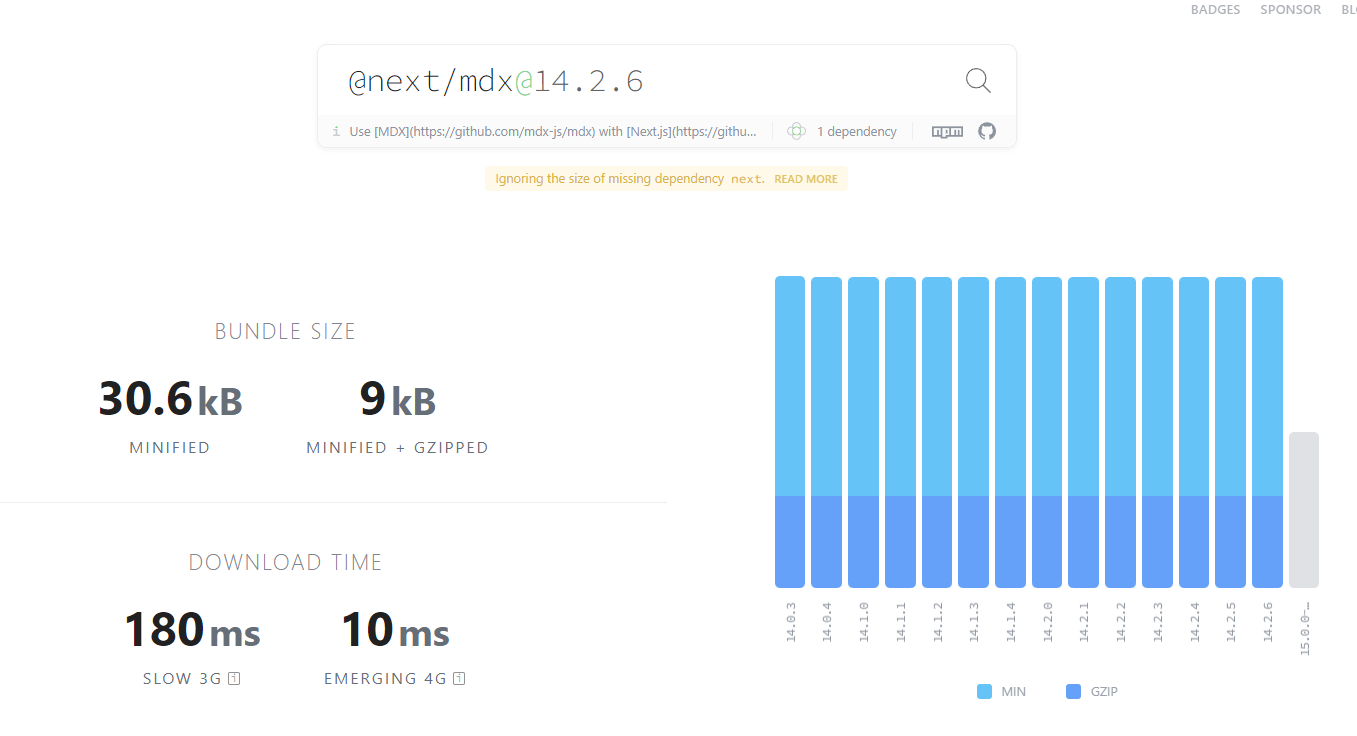Click the info icon beside package description
Viewport: 1357px width, 736px height.
coord(336,131)
